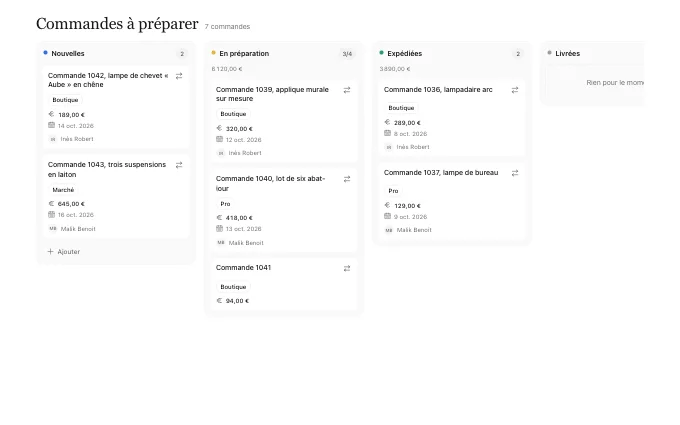Click move icon on Commande 1043 card
Screen dimensions: 680x425
[179, 165]
